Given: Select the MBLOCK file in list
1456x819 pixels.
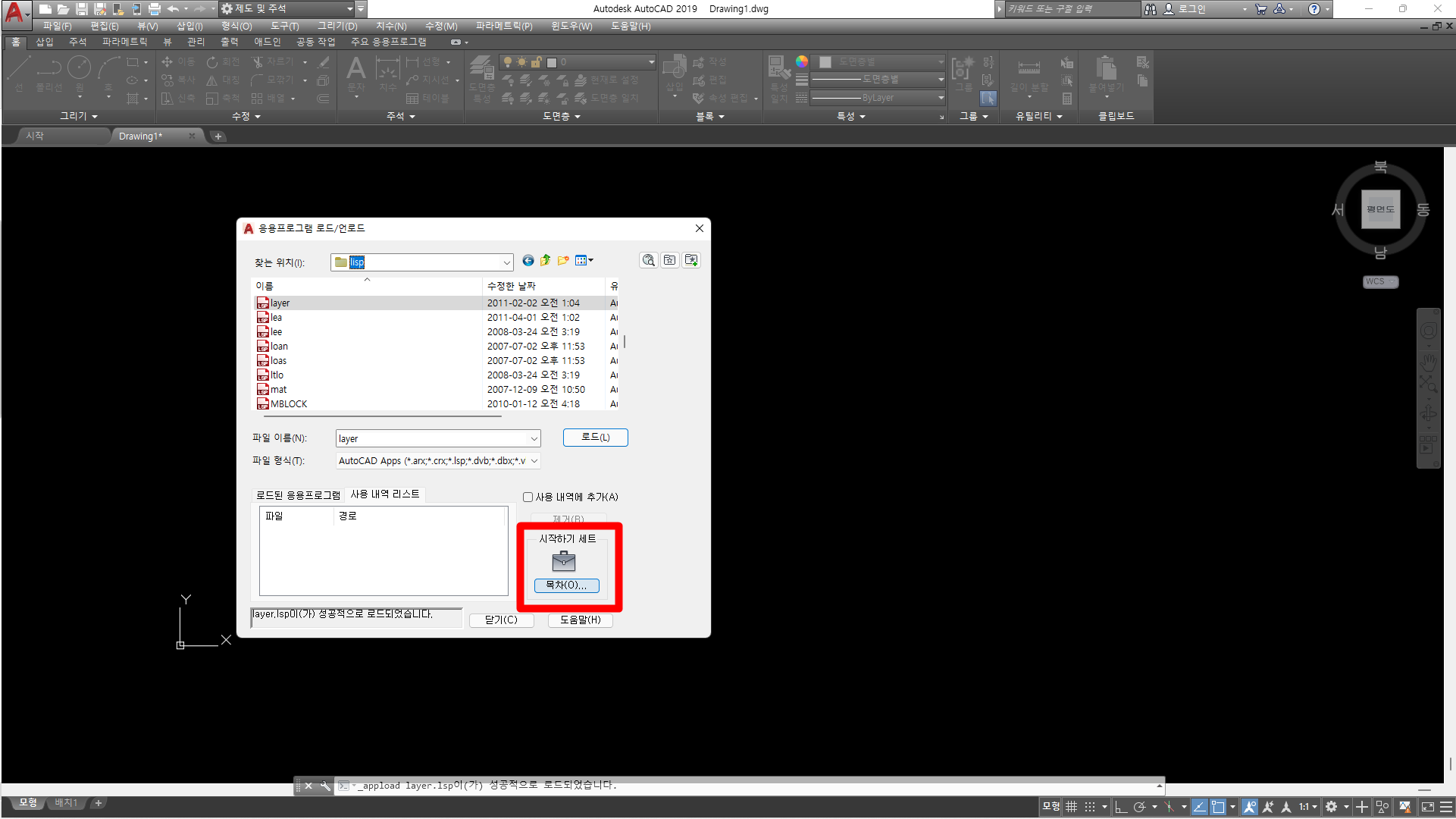Looking at the screenshot, I should 289,404.
